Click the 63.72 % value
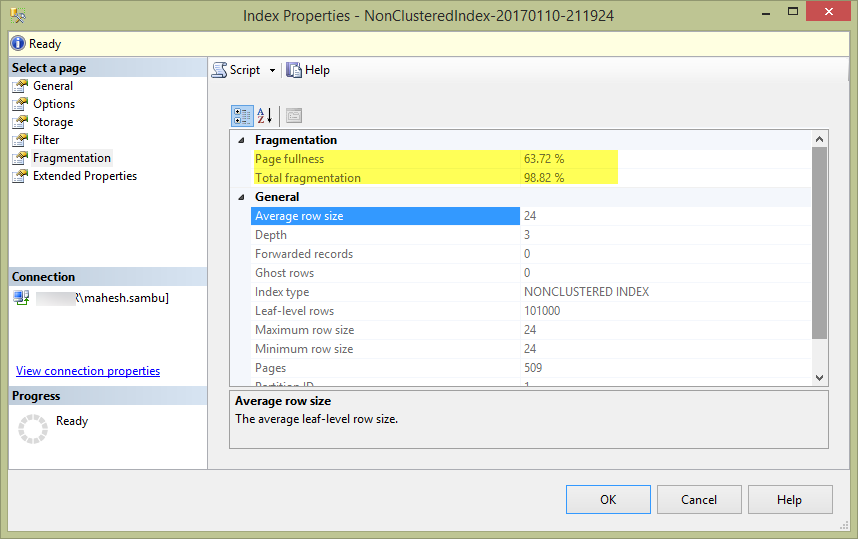This screenshot has height=539, width=858. pos(544,159)
